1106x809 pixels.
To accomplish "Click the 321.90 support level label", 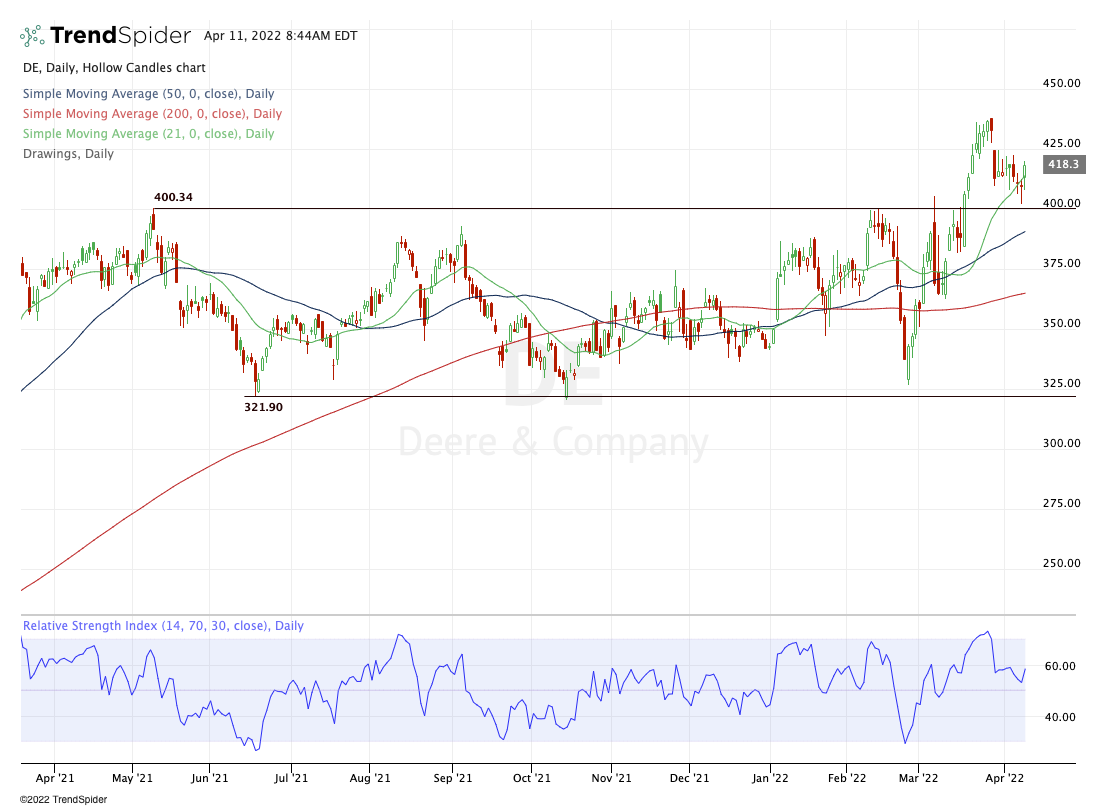I will 264,407.
